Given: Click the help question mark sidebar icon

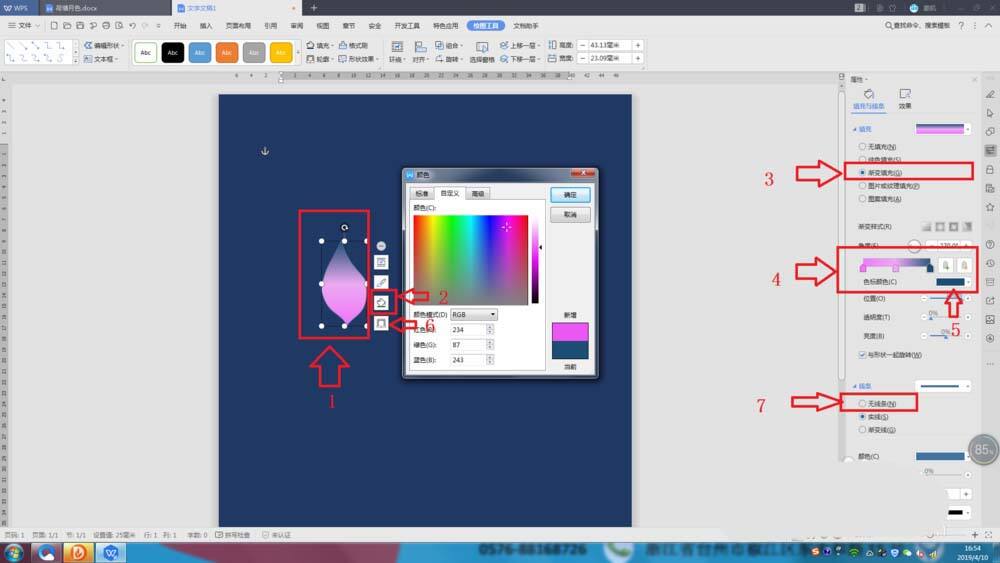Looking at the screenshot, I should click(x=990, y=245).
